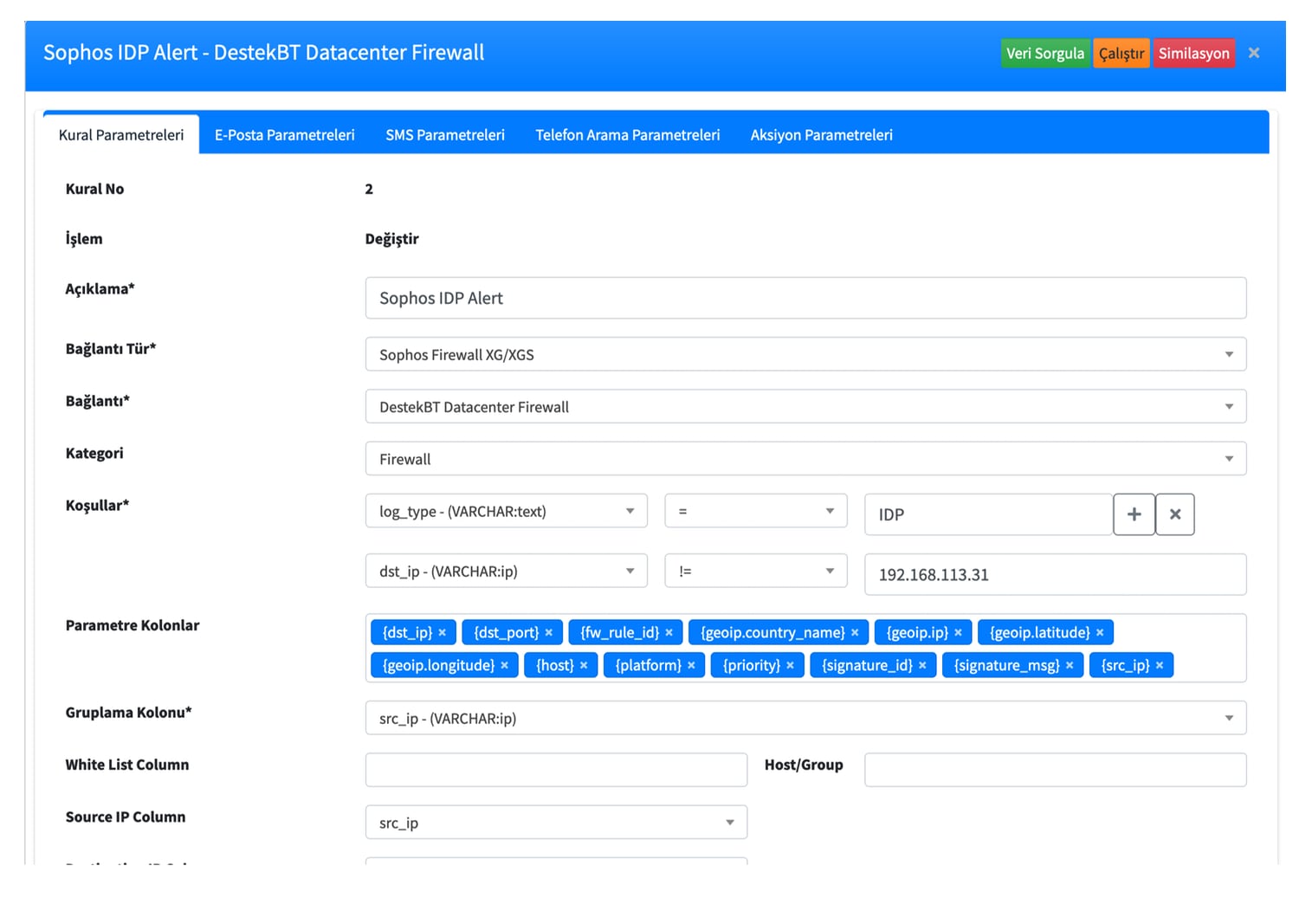Click the White List Column input

pyautogui.click(x=556, y=770)
